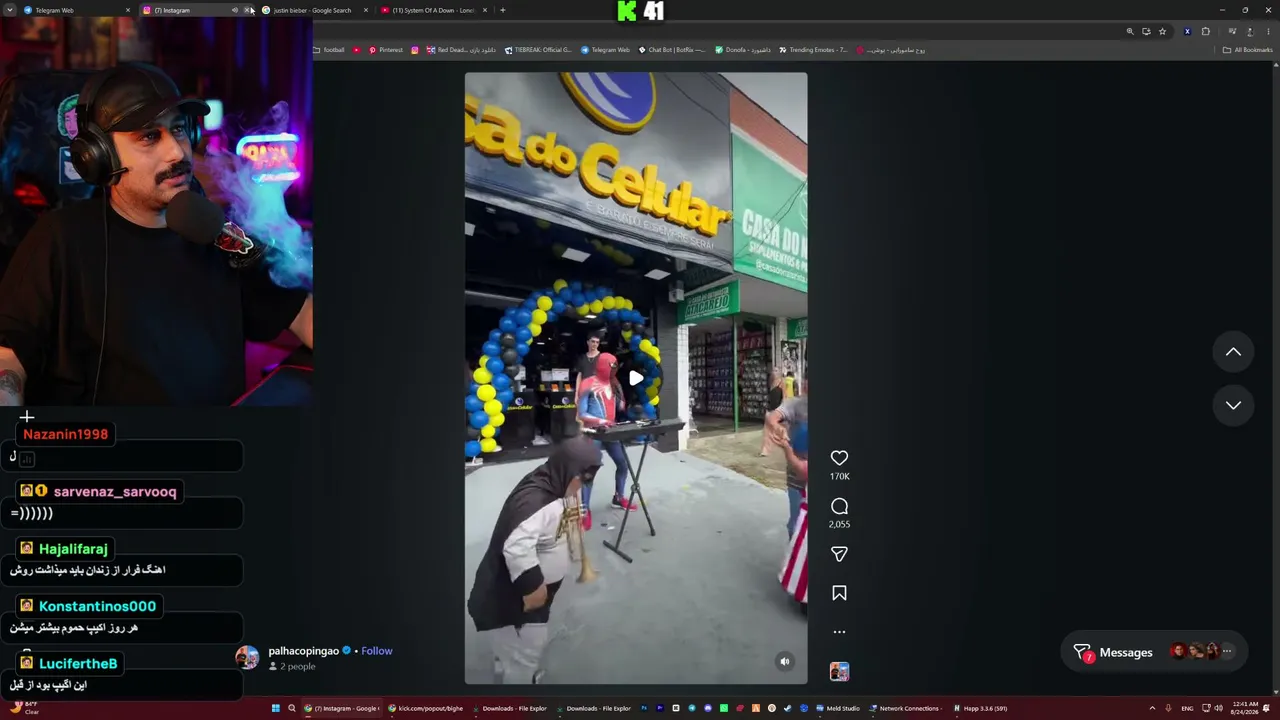Bookmark this page with the star icon

[1162, 31]
